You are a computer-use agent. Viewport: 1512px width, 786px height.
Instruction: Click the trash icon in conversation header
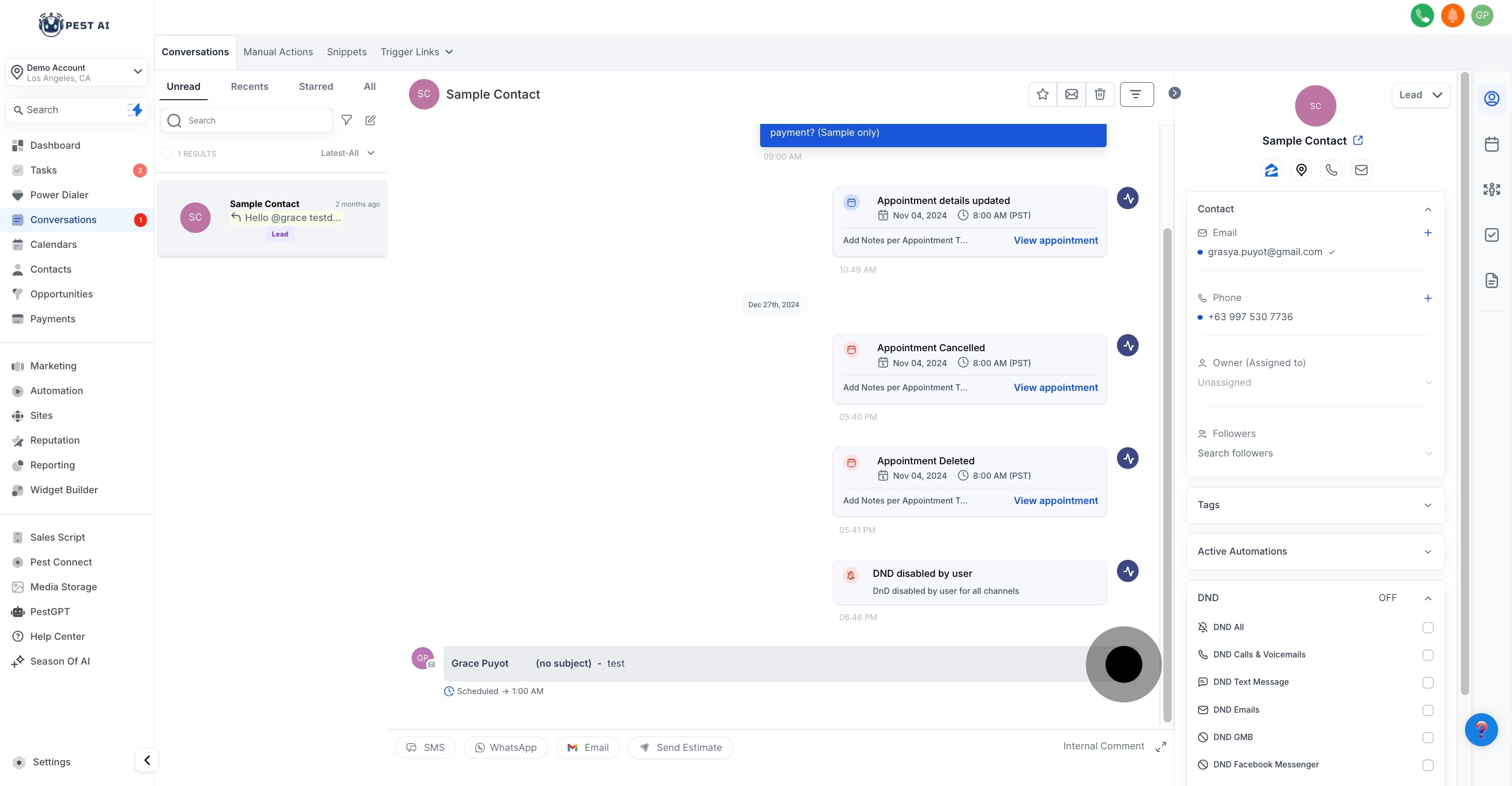(x=1100, y=95)
